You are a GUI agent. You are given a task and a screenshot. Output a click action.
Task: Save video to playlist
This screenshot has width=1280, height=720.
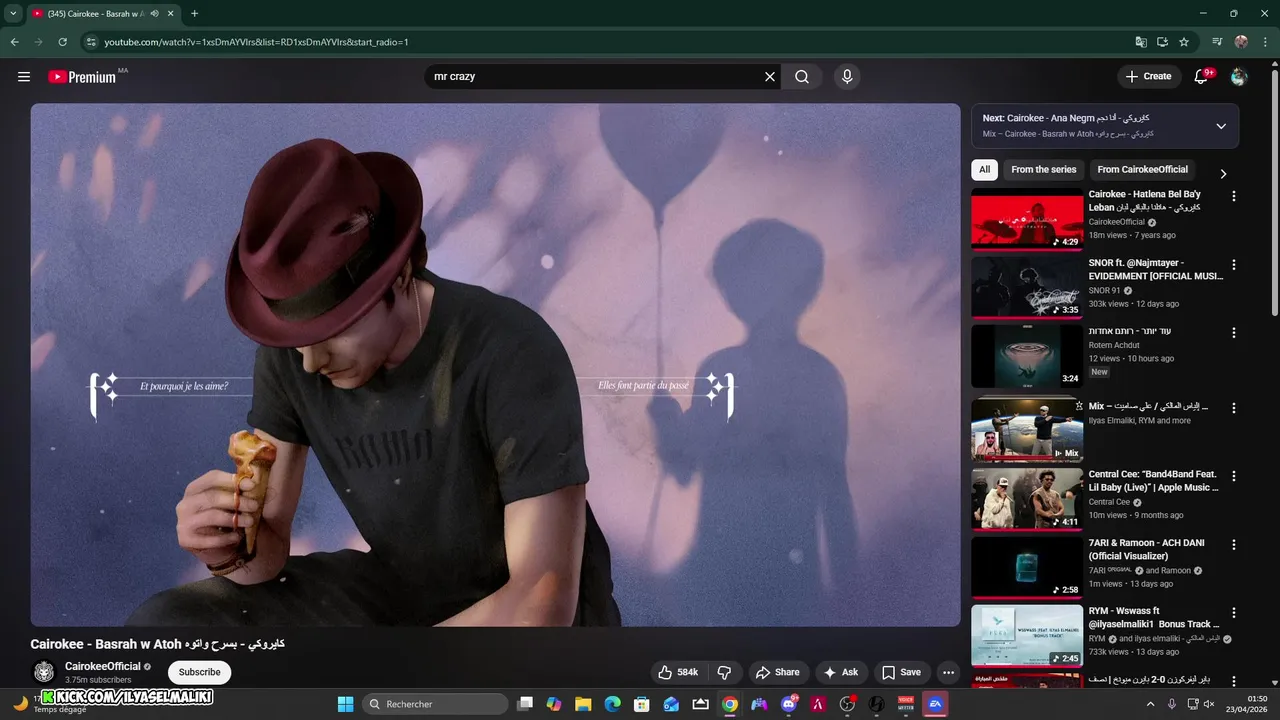point(900,672)
